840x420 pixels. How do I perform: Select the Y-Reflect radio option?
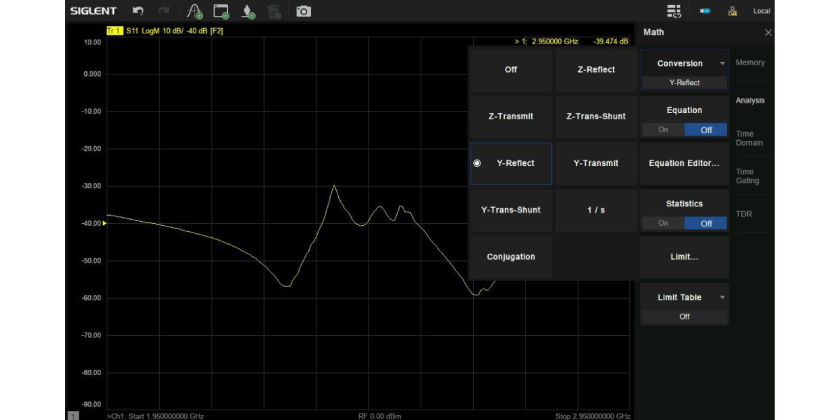[x=511, y=163]
